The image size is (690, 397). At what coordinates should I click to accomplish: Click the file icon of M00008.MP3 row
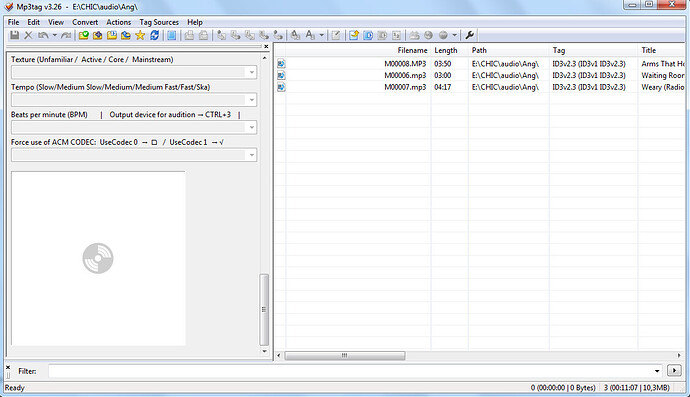pos(281,64)
